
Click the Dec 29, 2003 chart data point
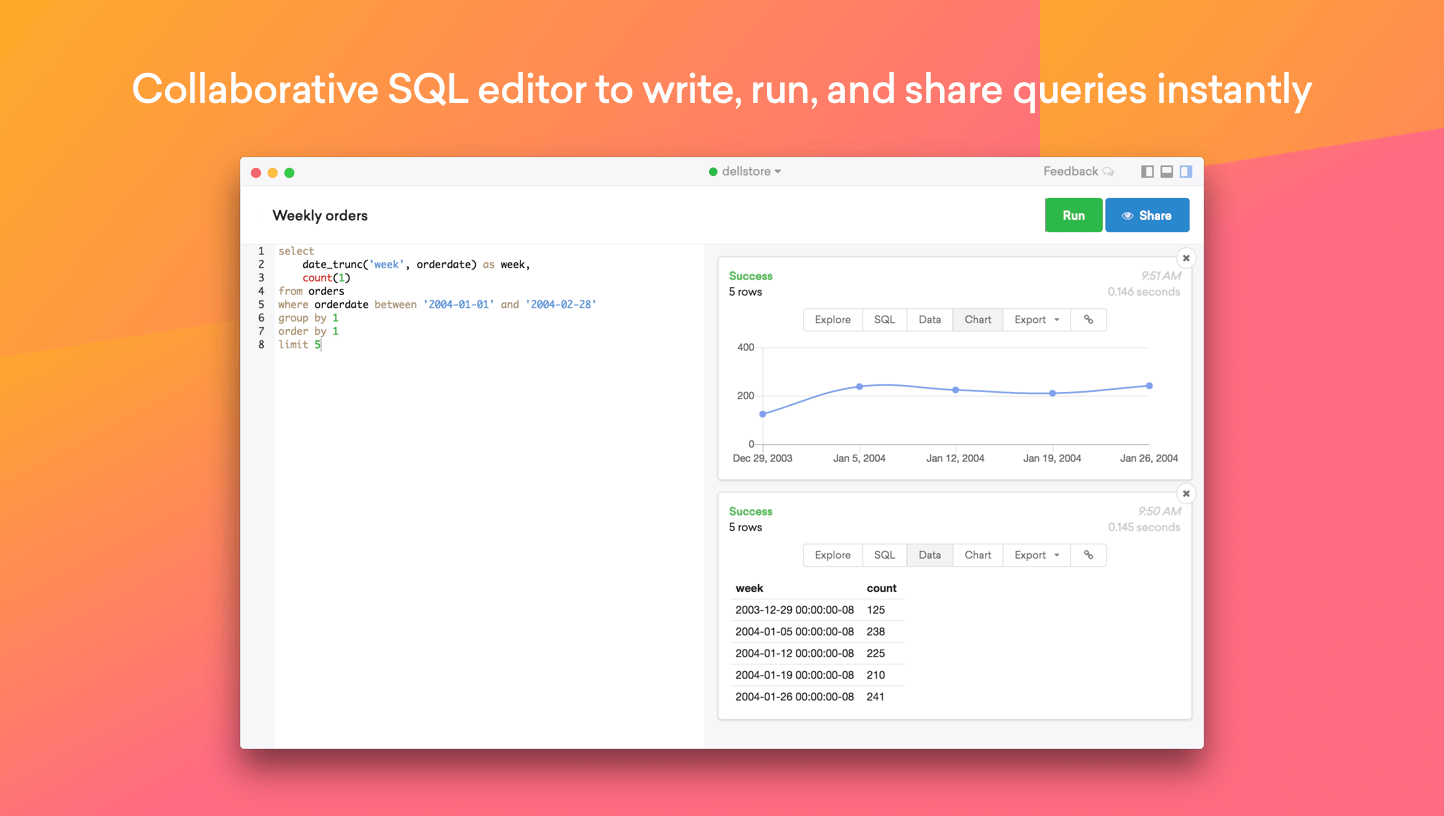763,414
